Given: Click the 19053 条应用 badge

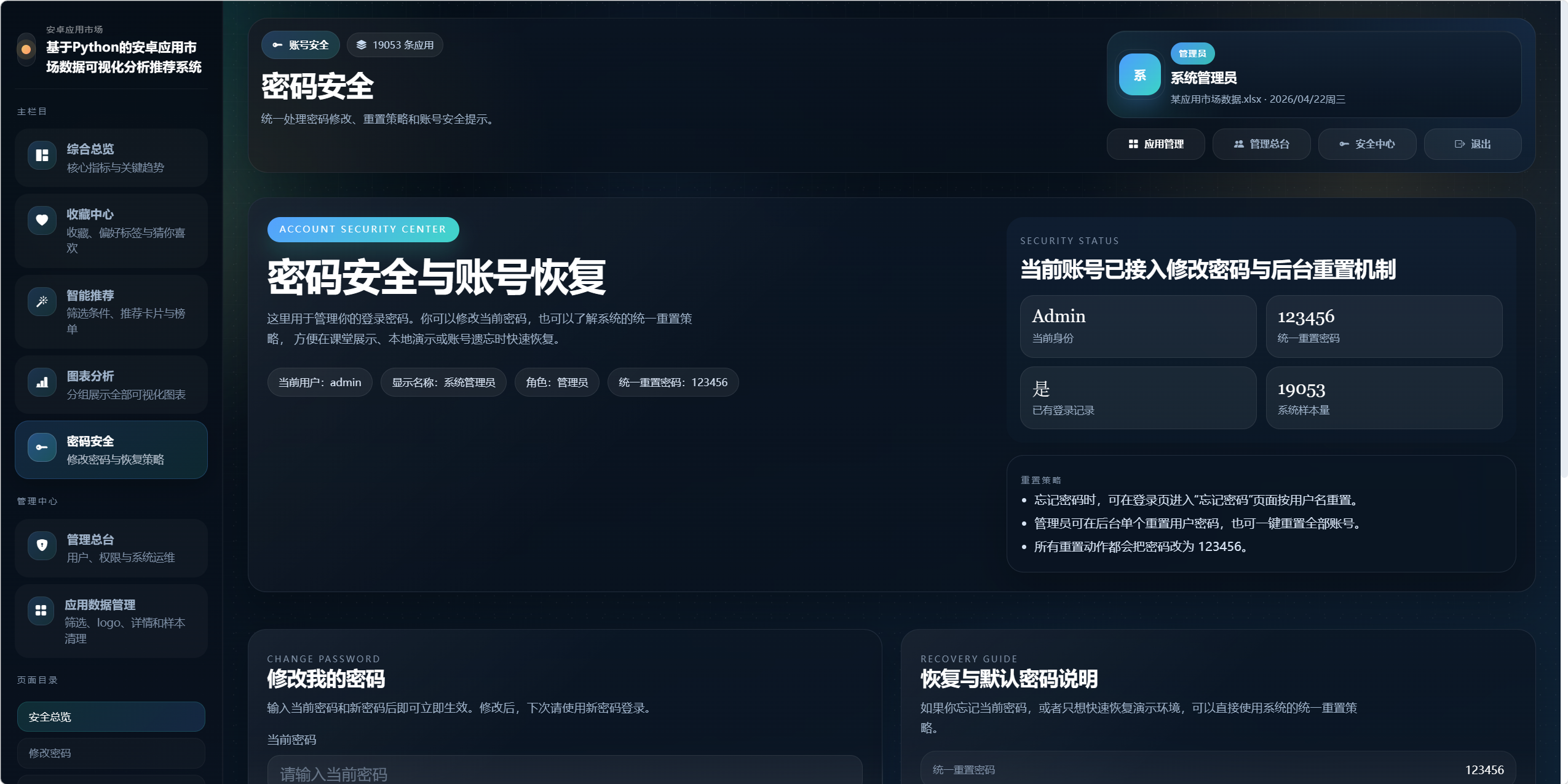Looking at the screenshot, I should tap(395, 45).
